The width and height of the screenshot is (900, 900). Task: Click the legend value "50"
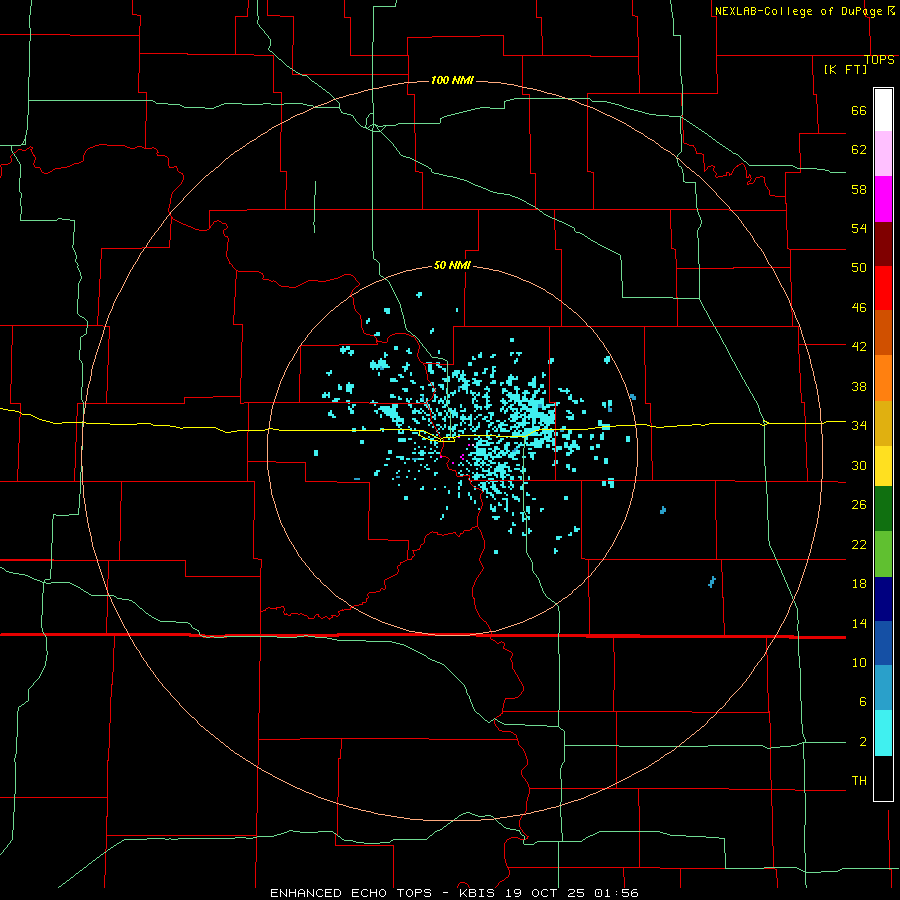click(x=859, y=267)
